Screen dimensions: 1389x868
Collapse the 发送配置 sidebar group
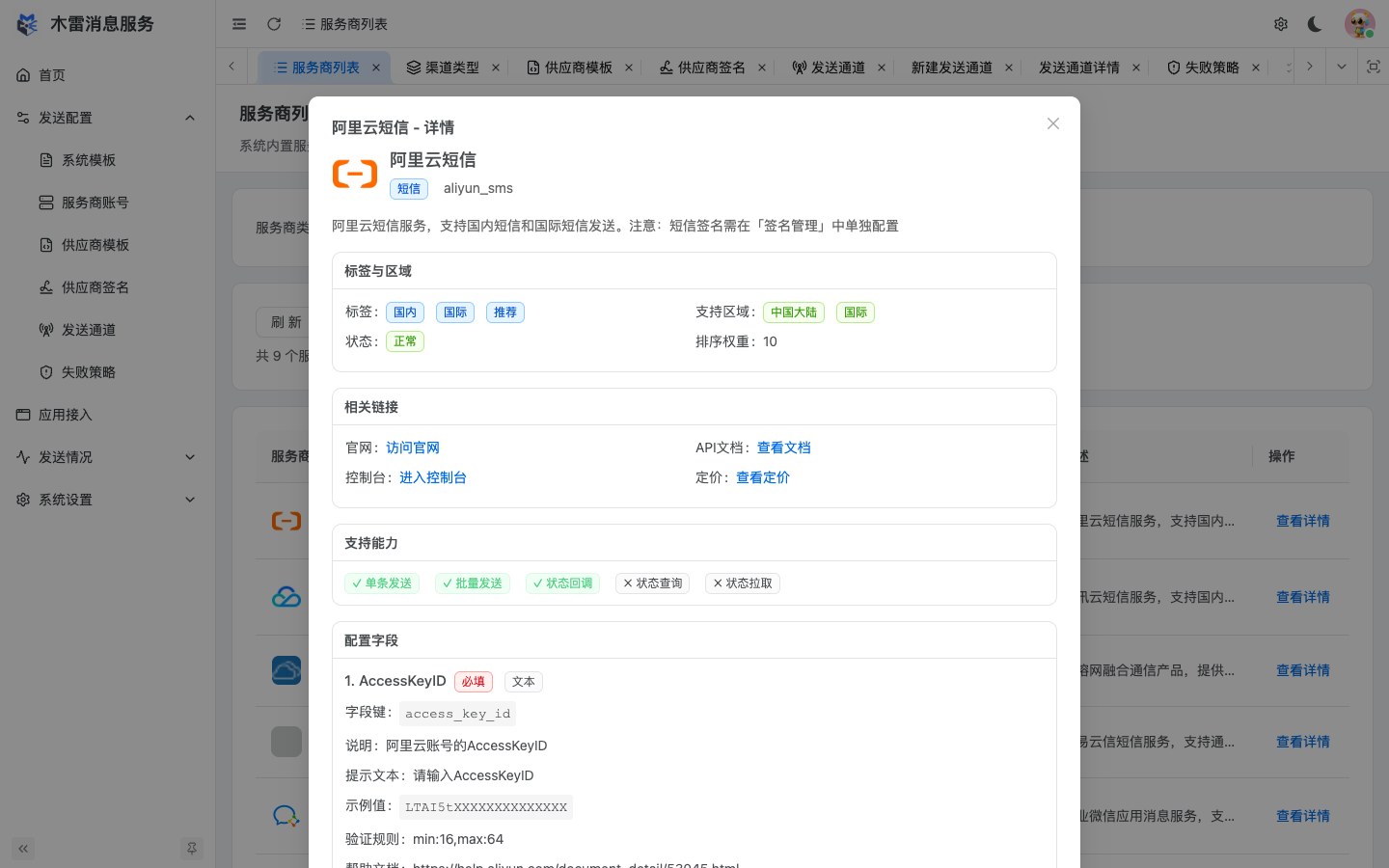click(x=108, y=118)
